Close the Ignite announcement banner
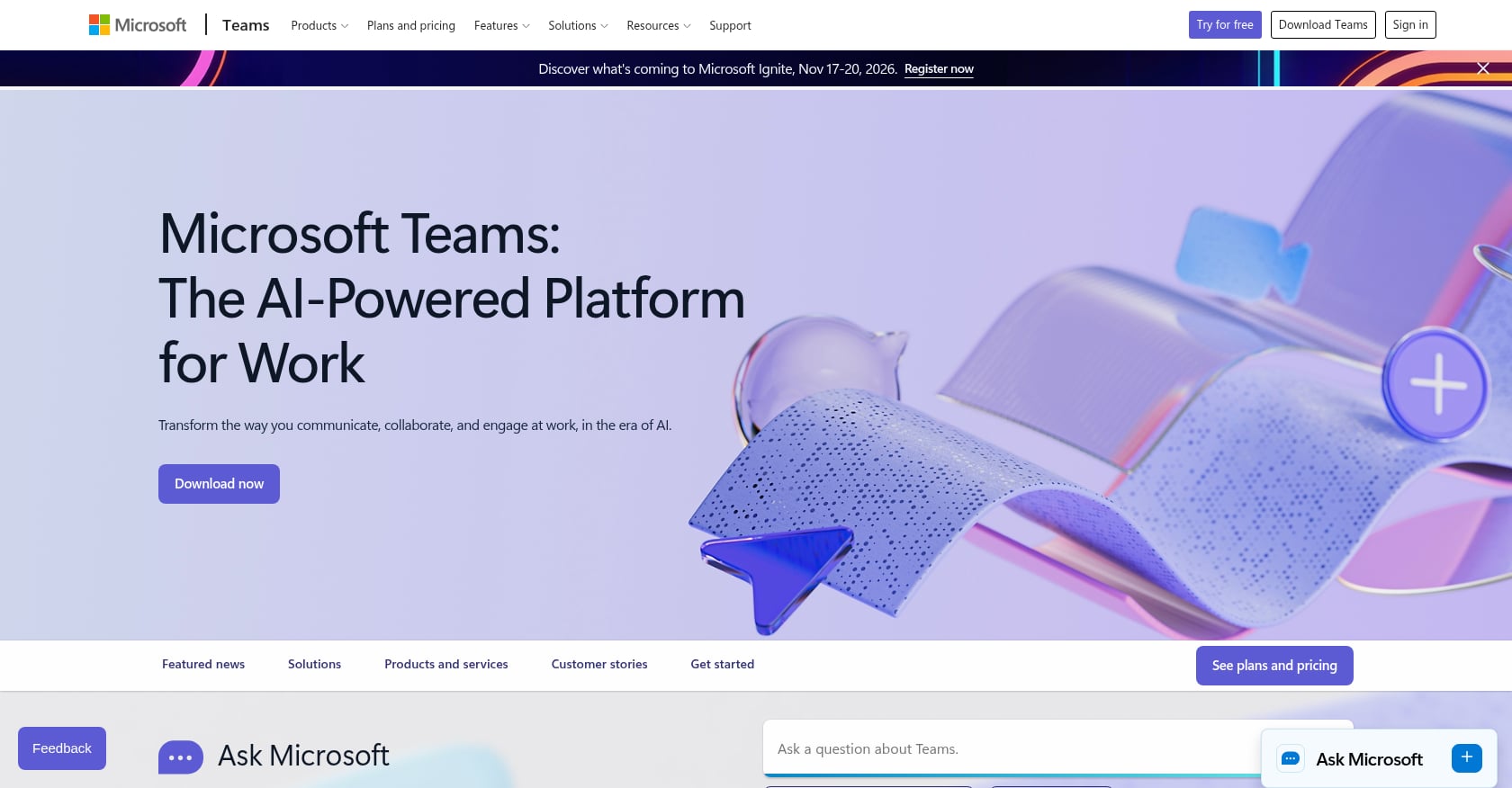The width and height of the screenshot is (1512, 788). 1483,68
